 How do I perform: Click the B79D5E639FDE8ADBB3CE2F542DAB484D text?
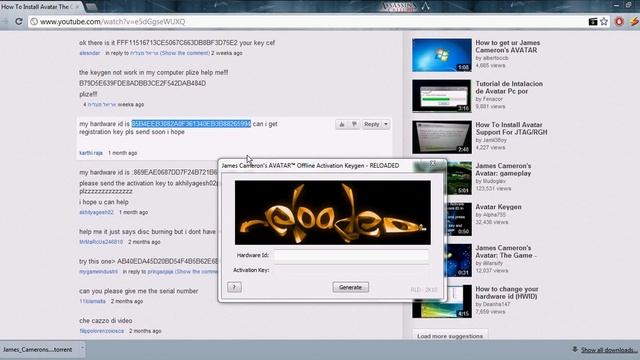pos(142,83)
